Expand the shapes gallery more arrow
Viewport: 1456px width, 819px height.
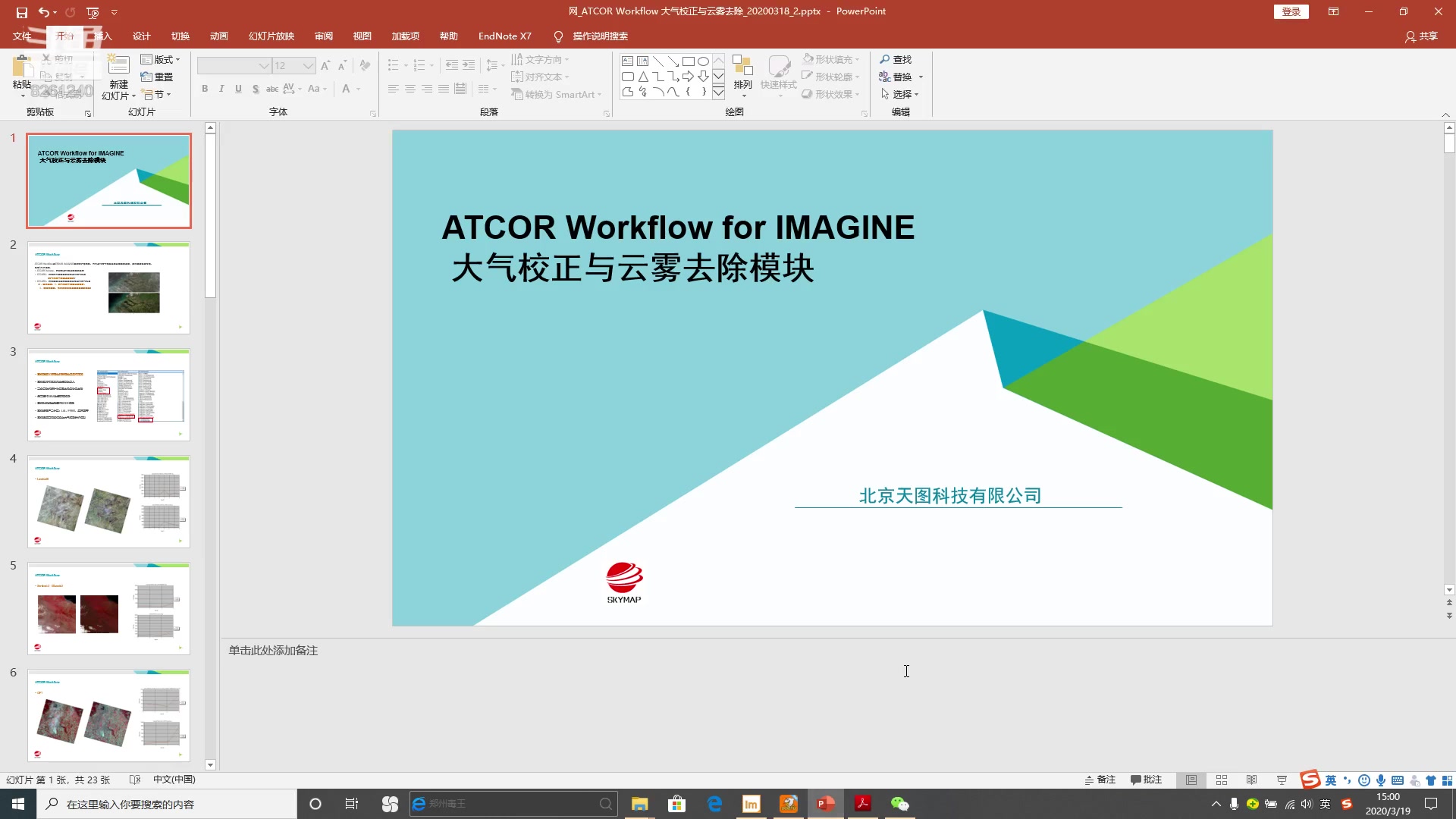[x=718, y=93]
